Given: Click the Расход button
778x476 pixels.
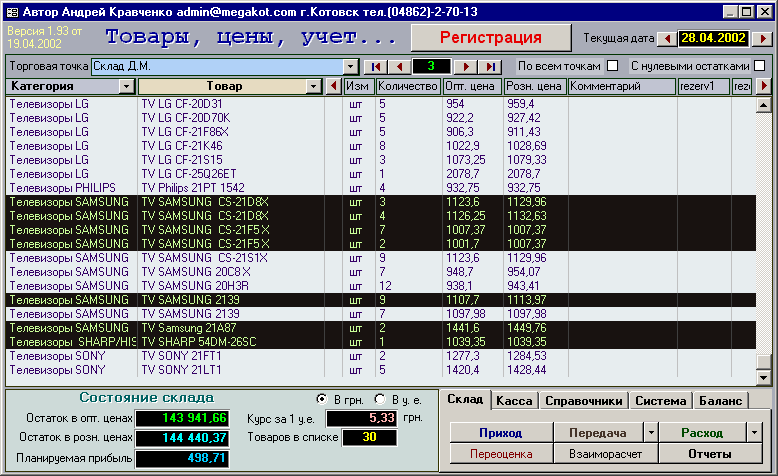Looking at the screenshot, I should coord(702,433).
